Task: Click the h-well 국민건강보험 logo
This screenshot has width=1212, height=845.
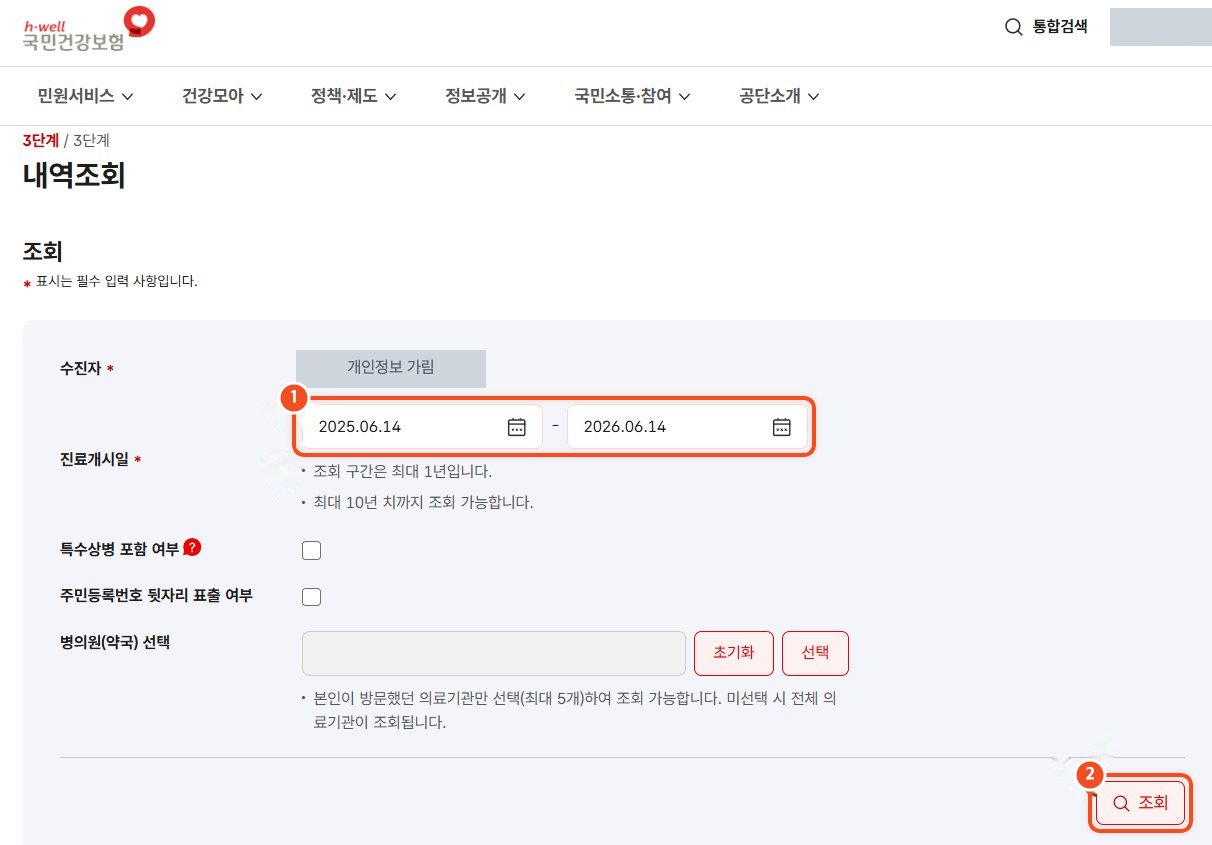Action: [88, 30]
